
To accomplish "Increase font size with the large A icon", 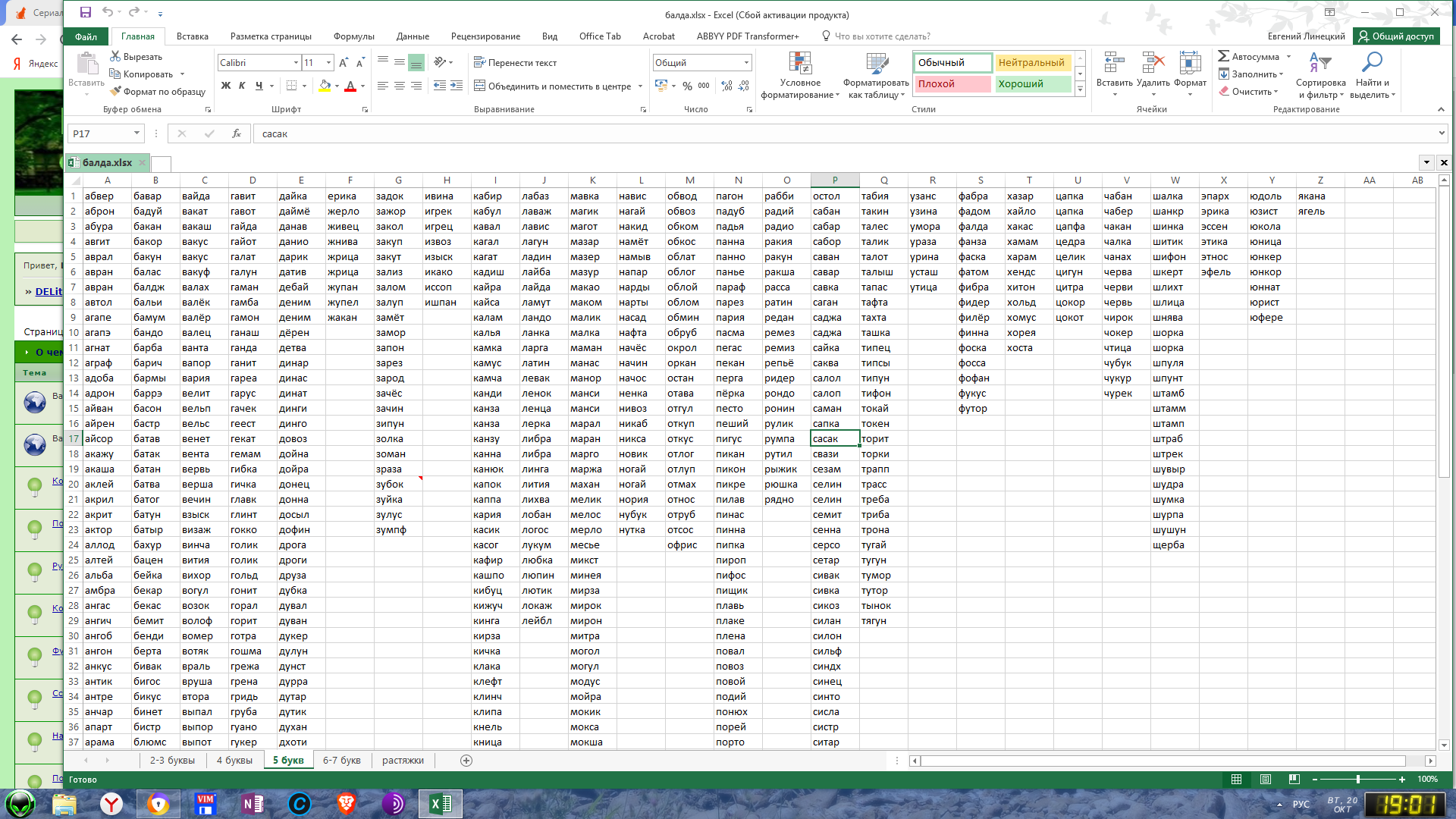I will [344, 63].
